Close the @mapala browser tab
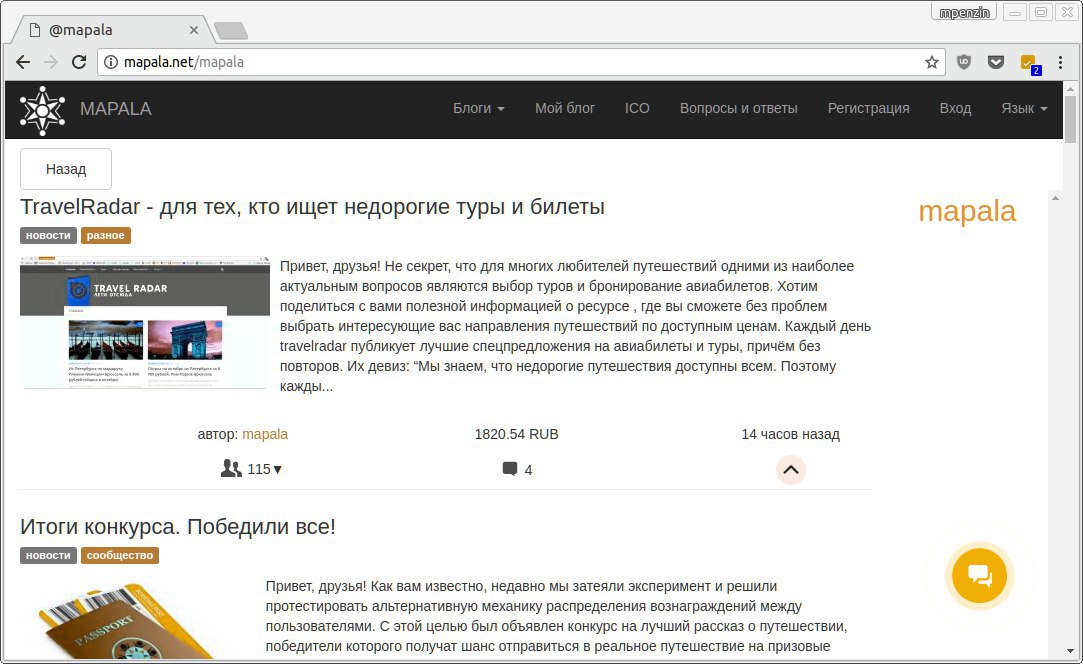This screenshot has height=664, width=1083. 193,30
